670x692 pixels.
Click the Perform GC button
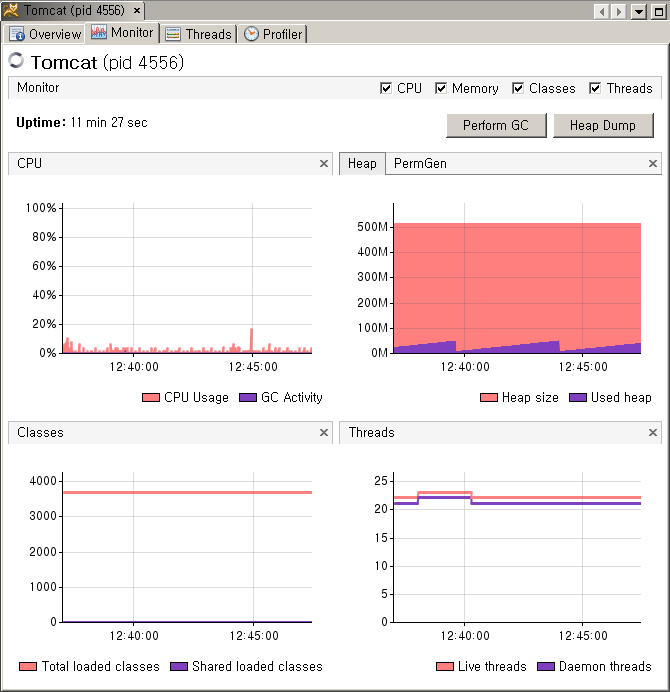pos(496,125)
